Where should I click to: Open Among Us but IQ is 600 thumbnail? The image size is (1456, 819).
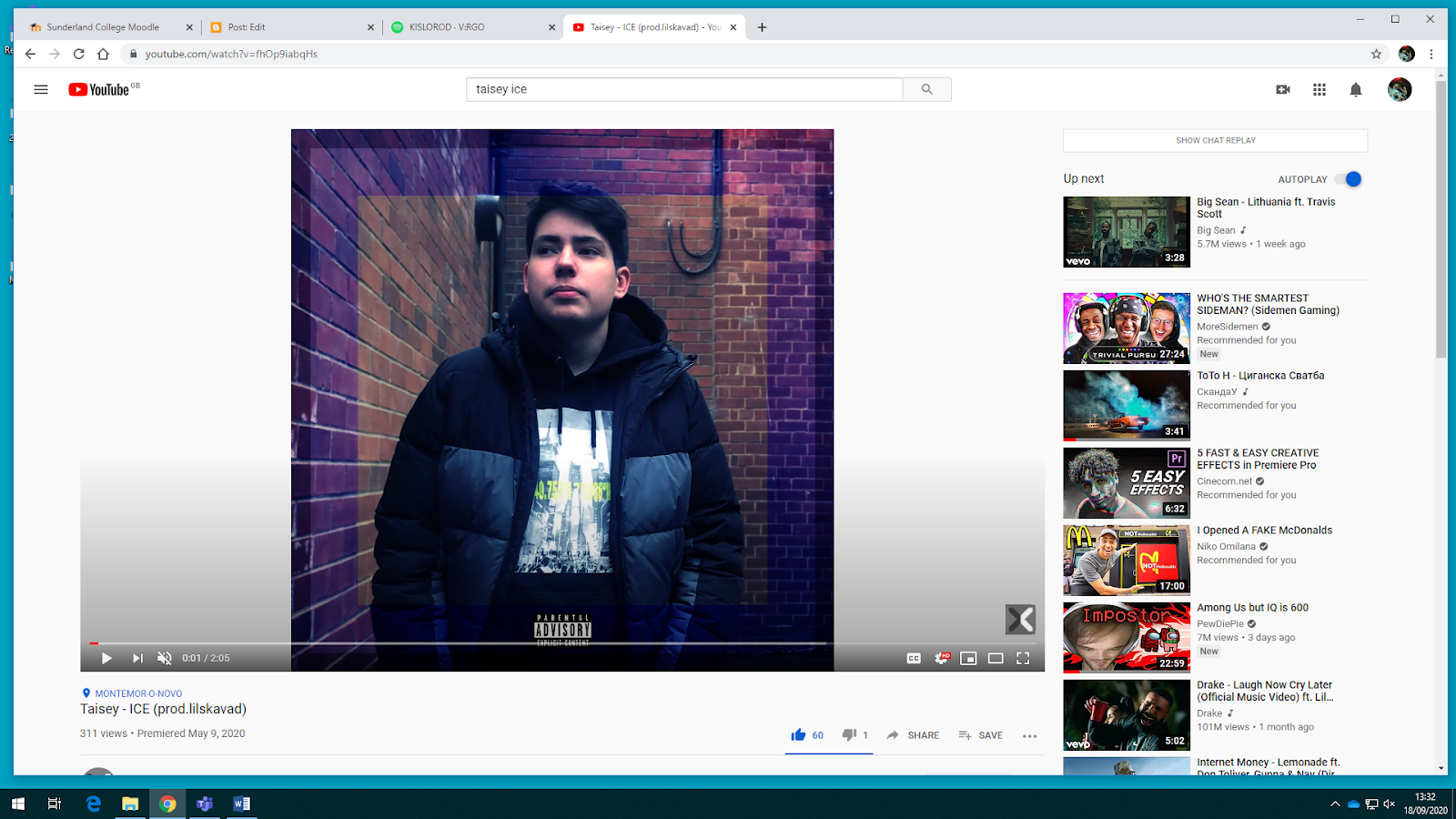click(1127, 638)
